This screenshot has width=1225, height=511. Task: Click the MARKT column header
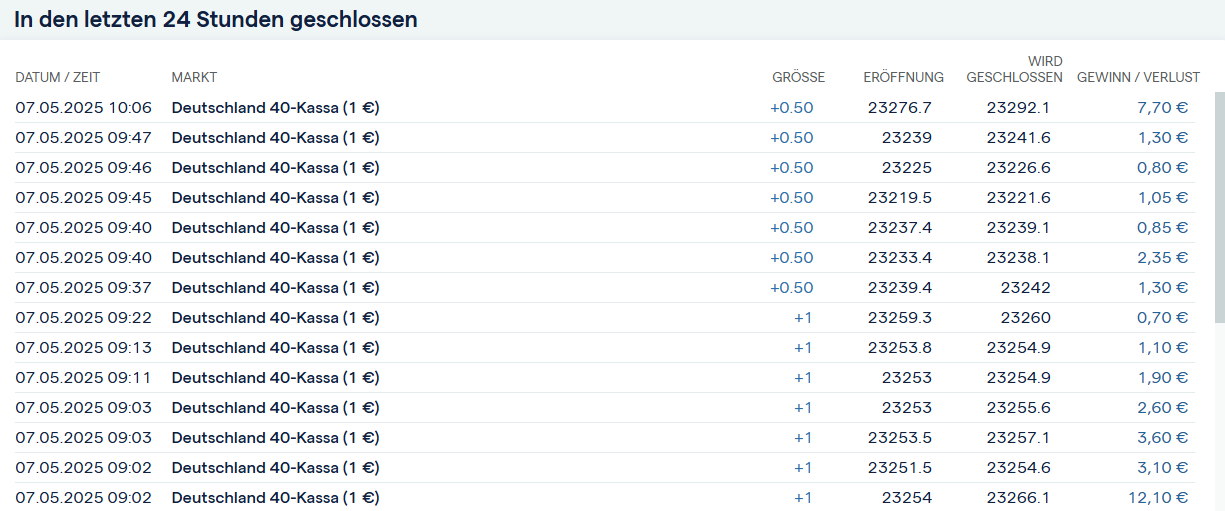(x=194, y=77)
